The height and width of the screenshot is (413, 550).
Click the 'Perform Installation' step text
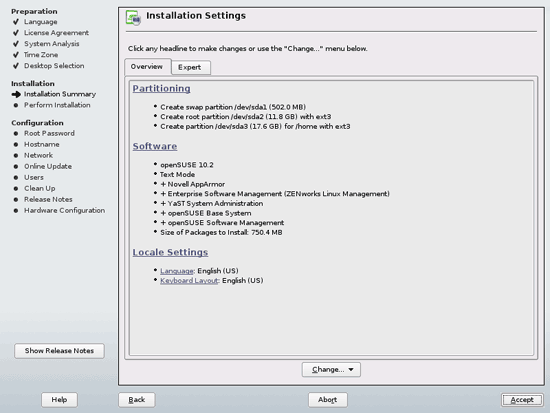[x=57, y=105]
